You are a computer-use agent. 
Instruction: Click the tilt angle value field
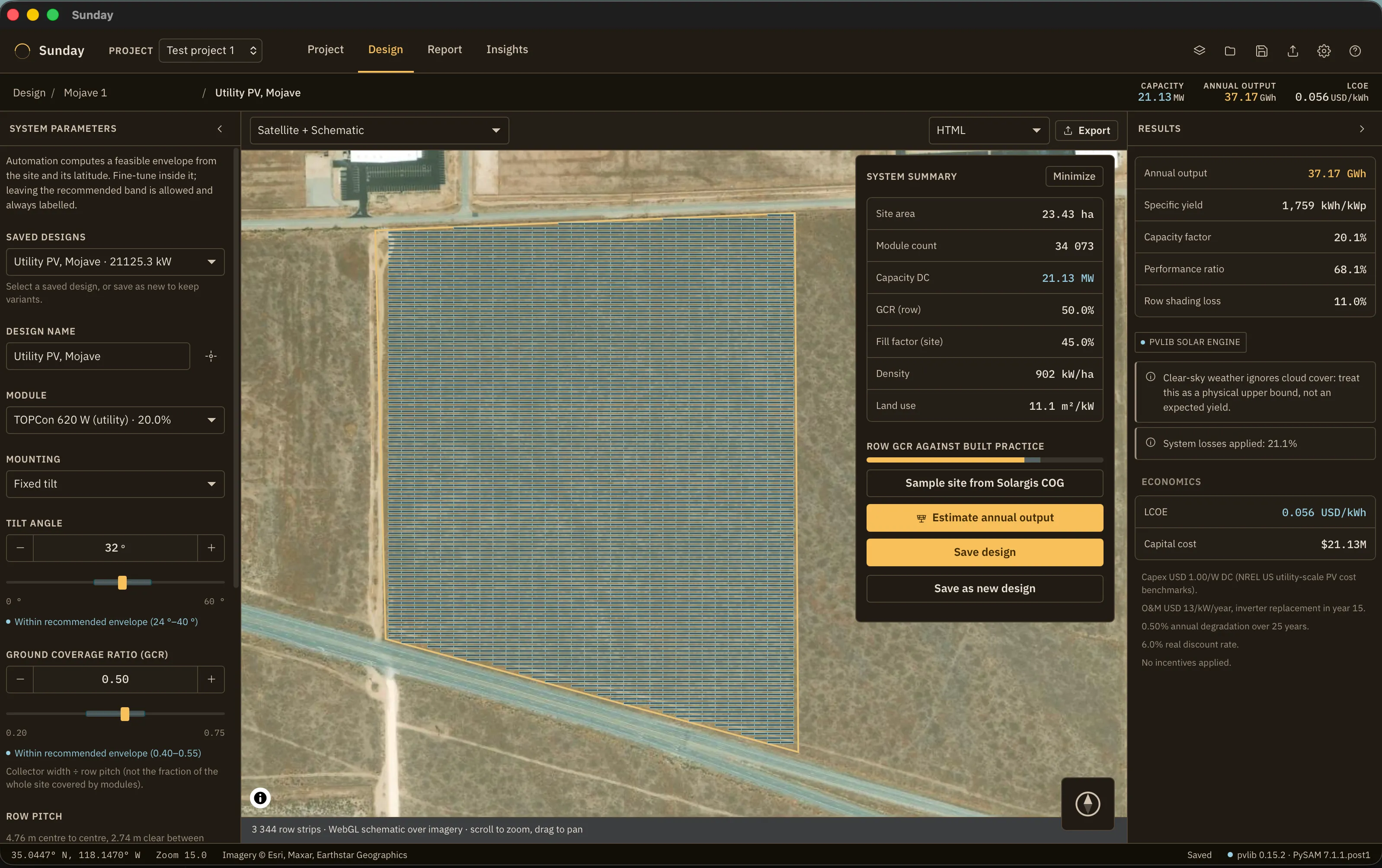115,548
